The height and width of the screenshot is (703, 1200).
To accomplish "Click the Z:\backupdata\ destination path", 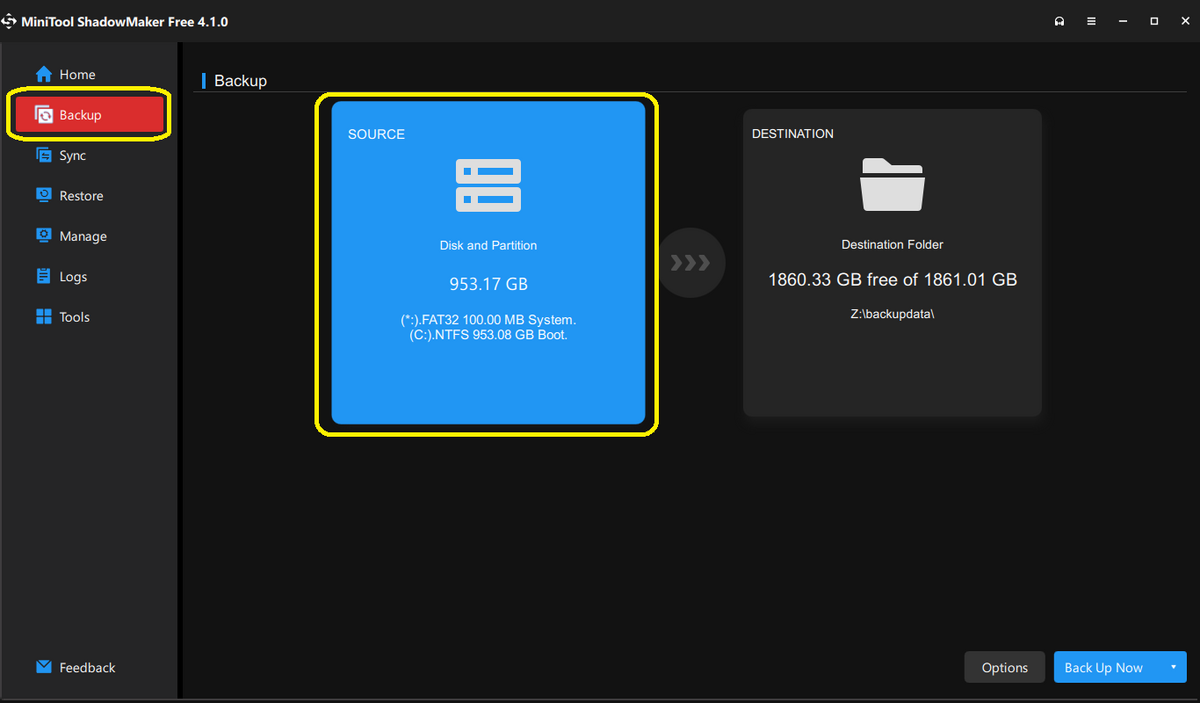I will [x=892, y=313].
